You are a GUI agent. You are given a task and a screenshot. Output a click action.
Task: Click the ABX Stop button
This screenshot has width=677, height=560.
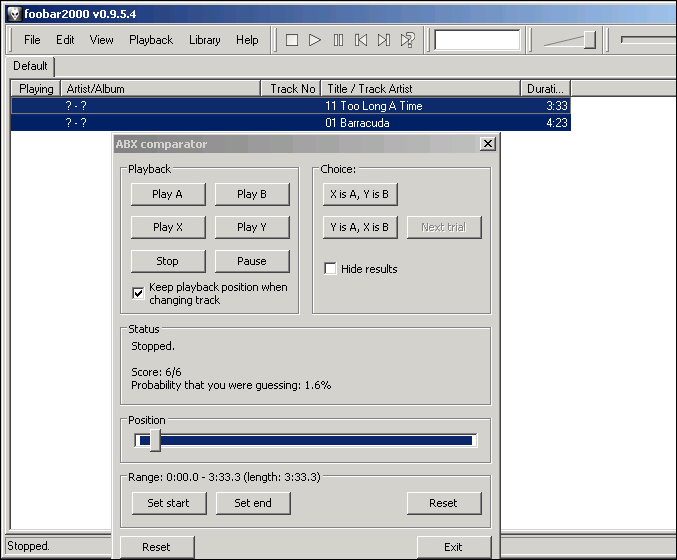[x=168, y=261]
